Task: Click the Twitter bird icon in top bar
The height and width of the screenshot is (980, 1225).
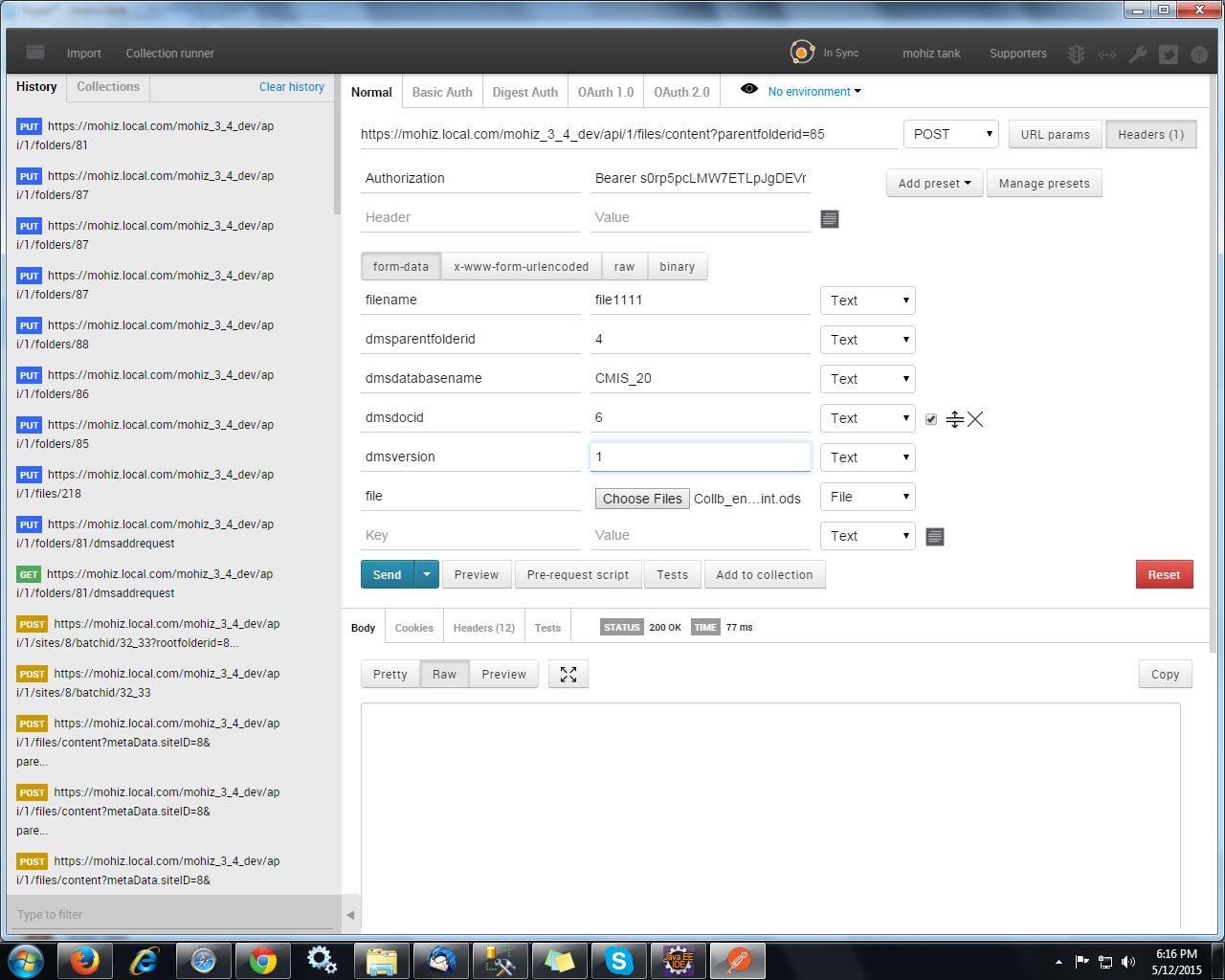Action: coord(1169,55)
